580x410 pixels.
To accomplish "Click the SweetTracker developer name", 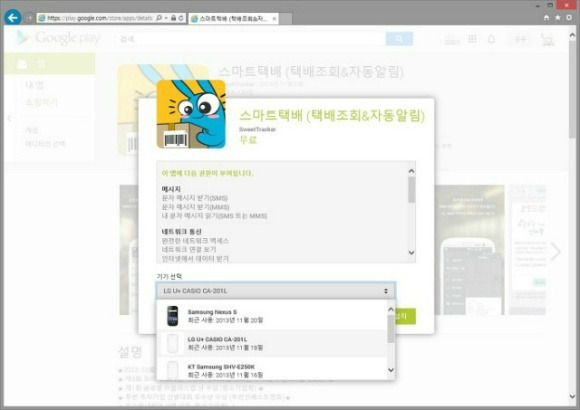I will point(257,129).
